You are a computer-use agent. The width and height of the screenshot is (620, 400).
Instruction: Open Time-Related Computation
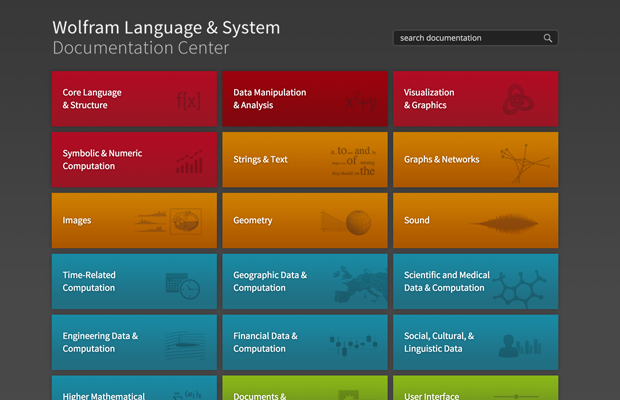[x=134, y=281]
